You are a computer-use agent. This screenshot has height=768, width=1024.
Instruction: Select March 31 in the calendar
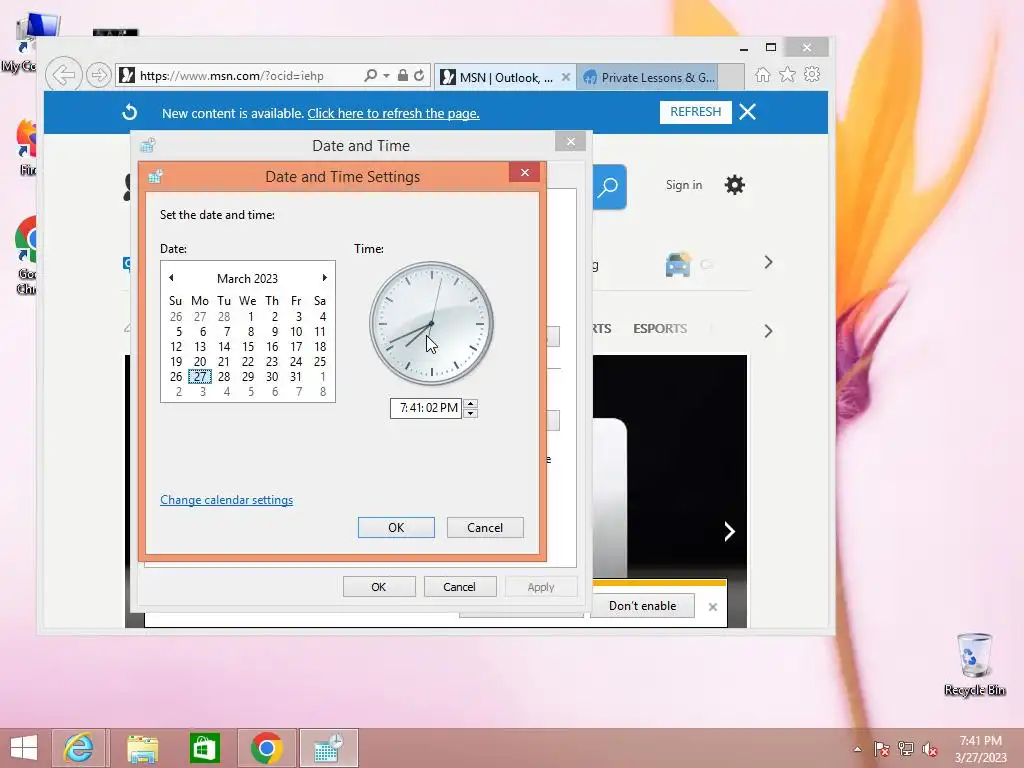[x=296, y=377]
